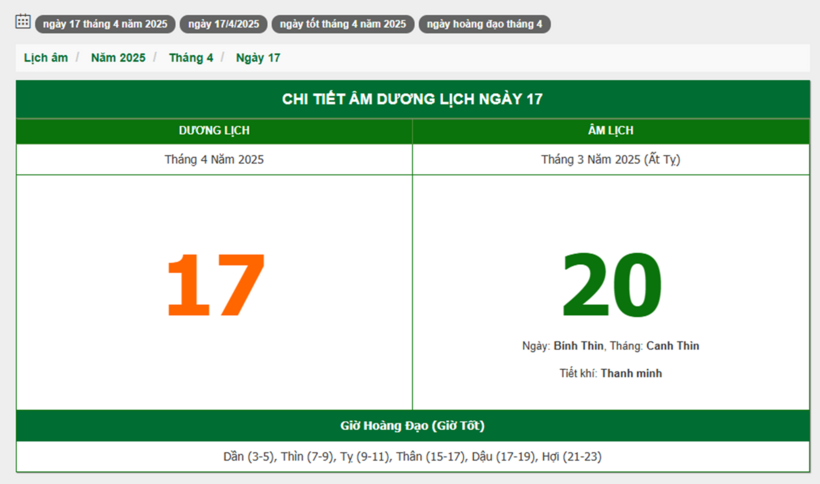This screenshot has width=820, height=484.
Task: Open the 'Năm 2025' breadcrumb link
Action: (x=118, y=58)
